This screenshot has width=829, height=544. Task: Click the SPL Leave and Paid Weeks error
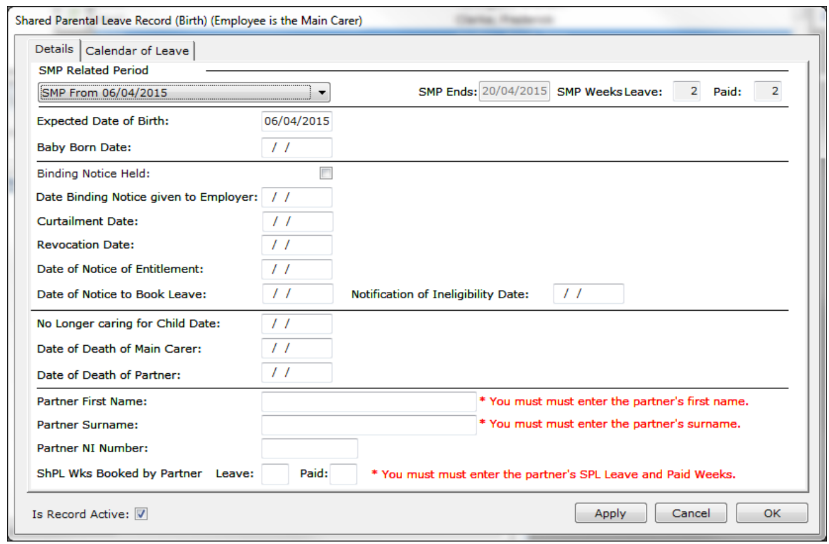coord(554,474)
